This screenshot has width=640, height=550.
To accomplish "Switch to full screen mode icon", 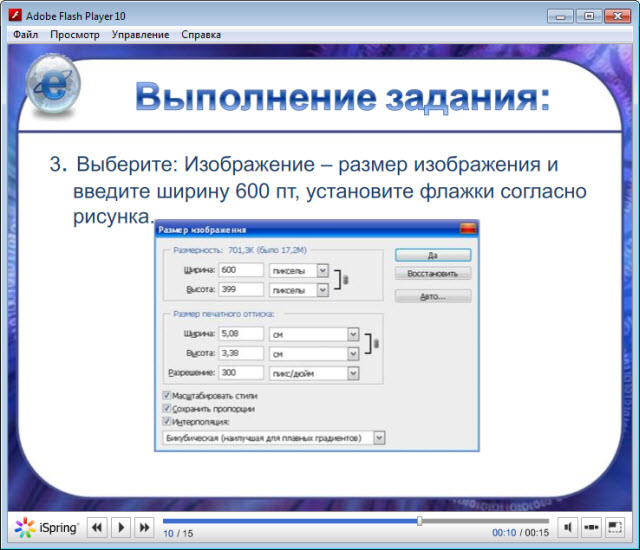I will click(615, 528).
